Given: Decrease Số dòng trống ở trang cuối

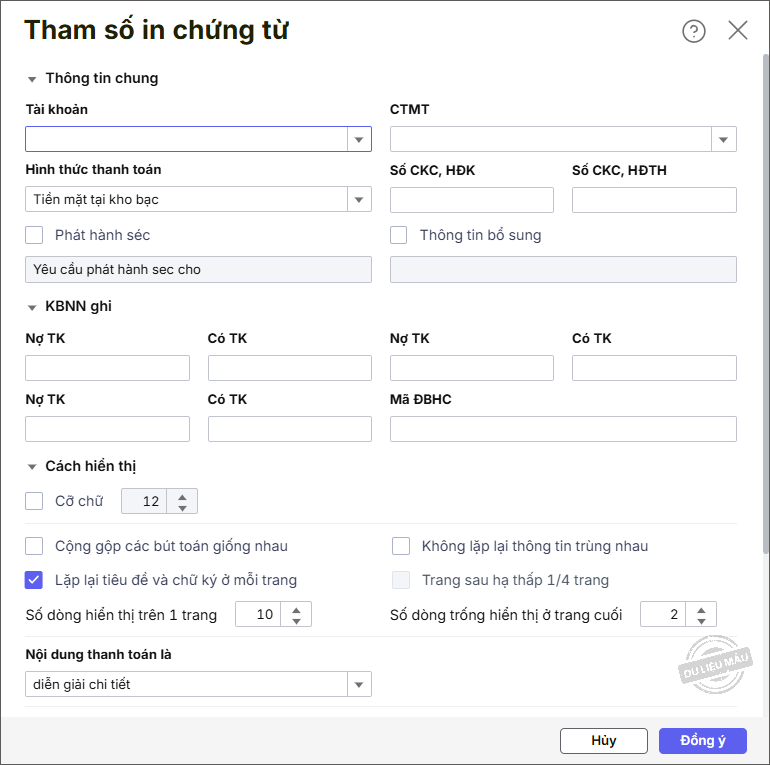Looking at the screenshot, I should [x=701, y=621].
